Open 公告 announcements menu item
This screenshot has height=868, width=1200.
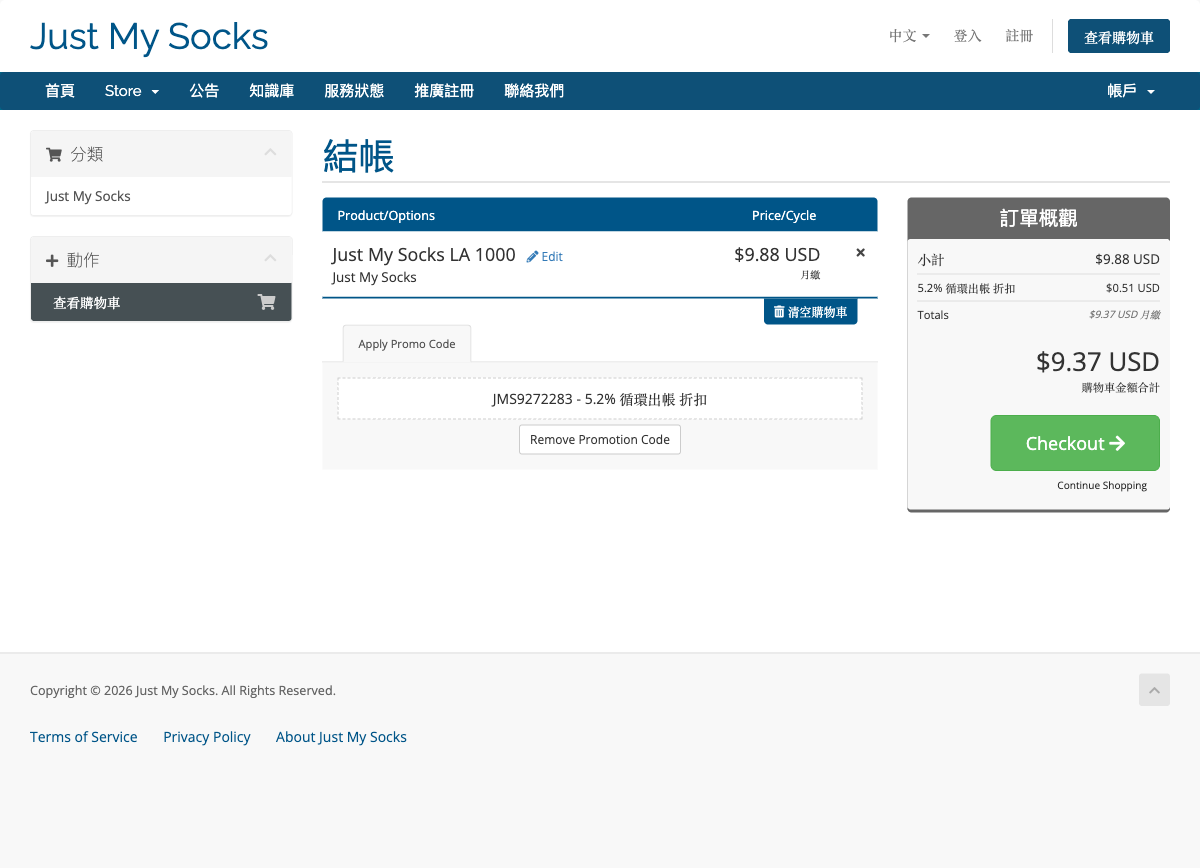[204, 91]
